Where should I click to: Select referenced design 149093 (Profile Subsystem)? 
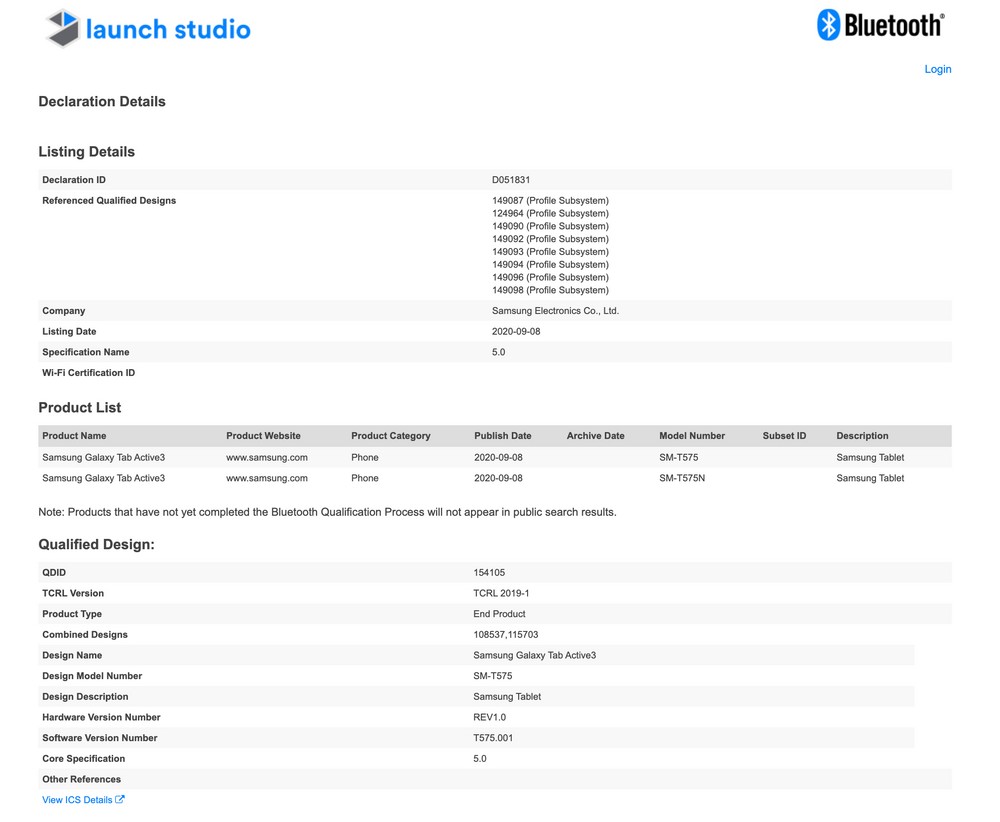click(550, 251)
